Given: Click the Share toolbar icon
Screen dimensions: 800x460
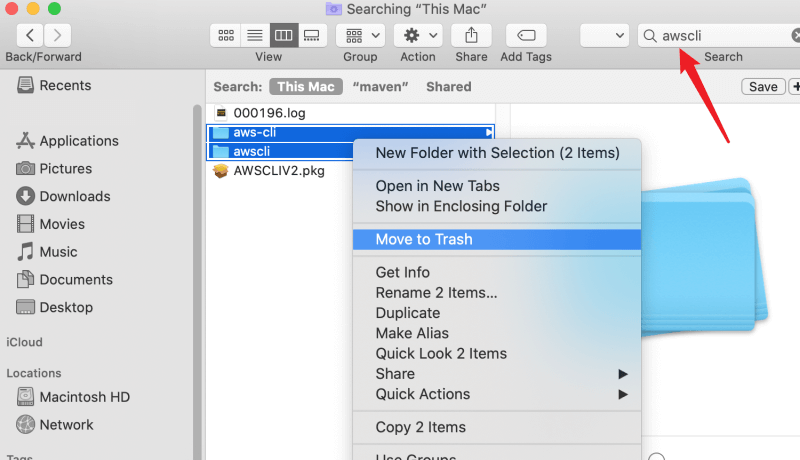Looking at the screenshot, I should tap(471, 35).
